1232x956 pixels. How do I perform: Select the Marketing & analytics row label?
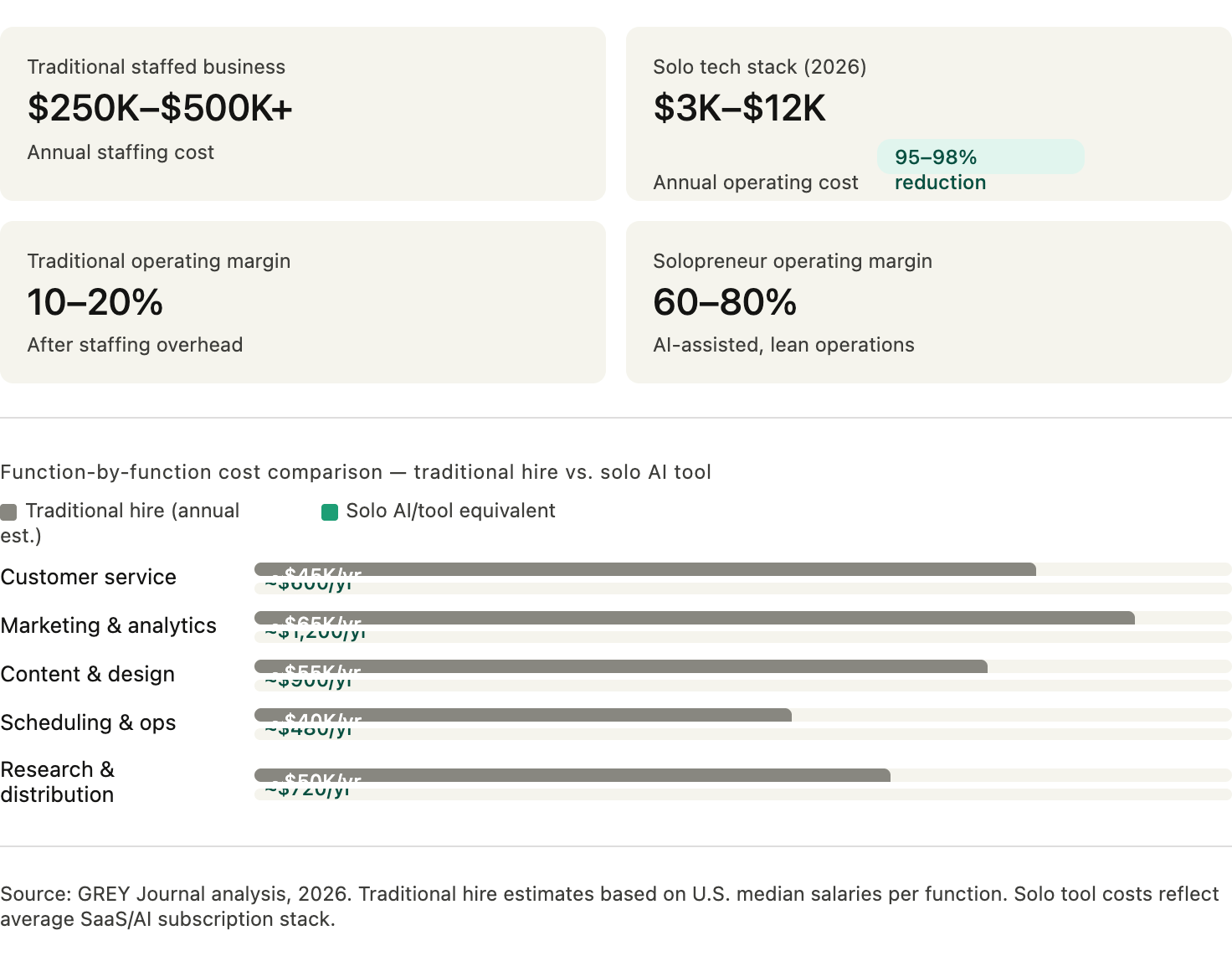pyautogui.click(x=109, y=625)
